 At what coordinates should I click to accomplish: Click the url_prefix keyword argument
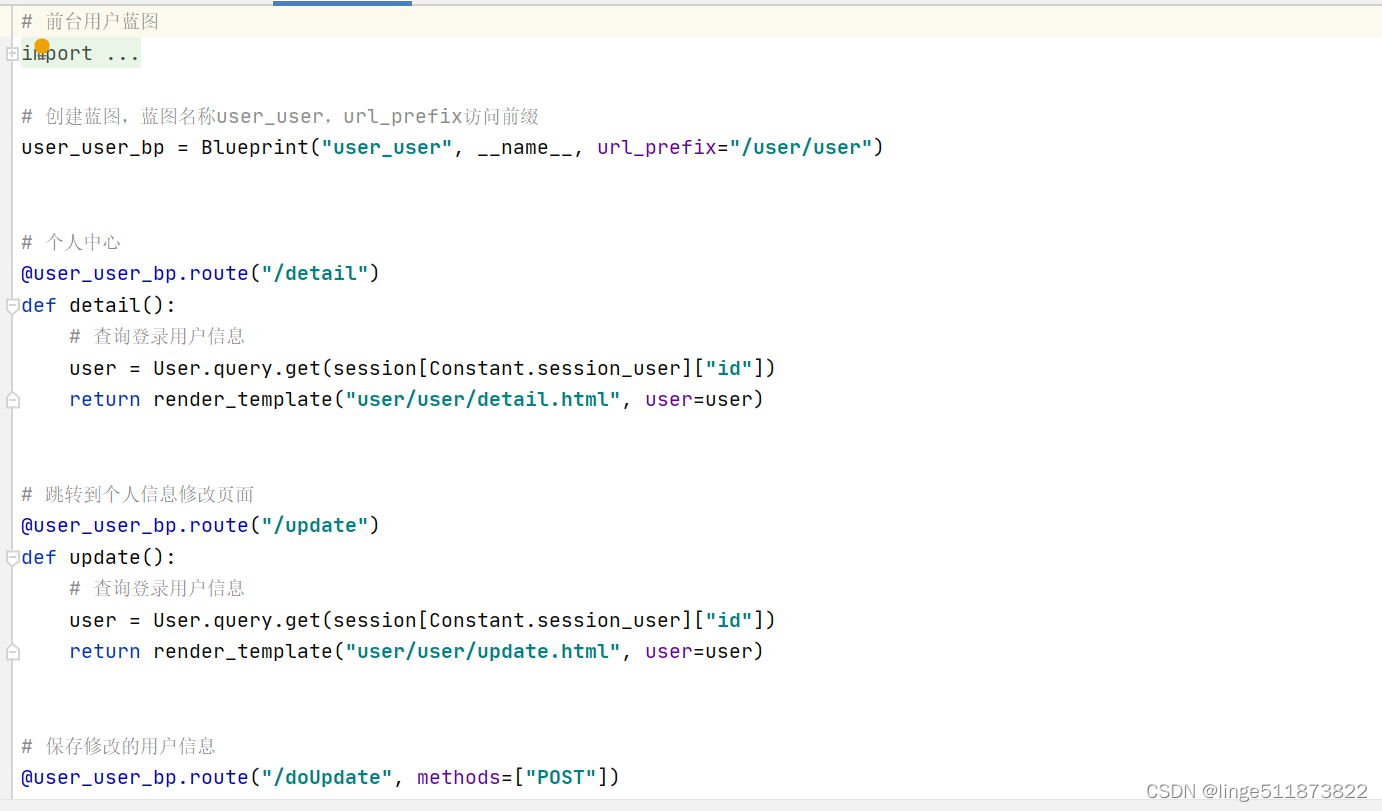point(657,148)
